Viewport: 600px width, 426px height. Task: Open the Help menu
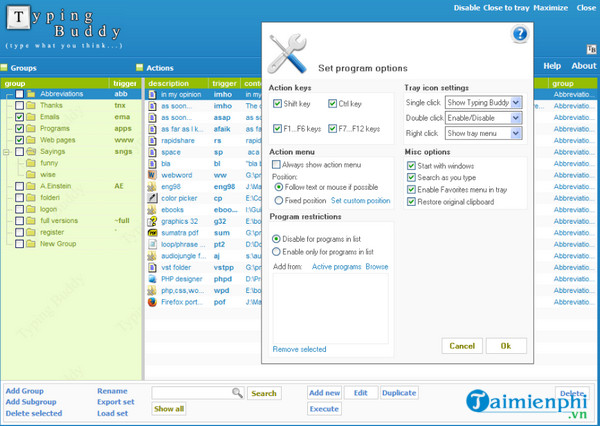click(552, 66)
